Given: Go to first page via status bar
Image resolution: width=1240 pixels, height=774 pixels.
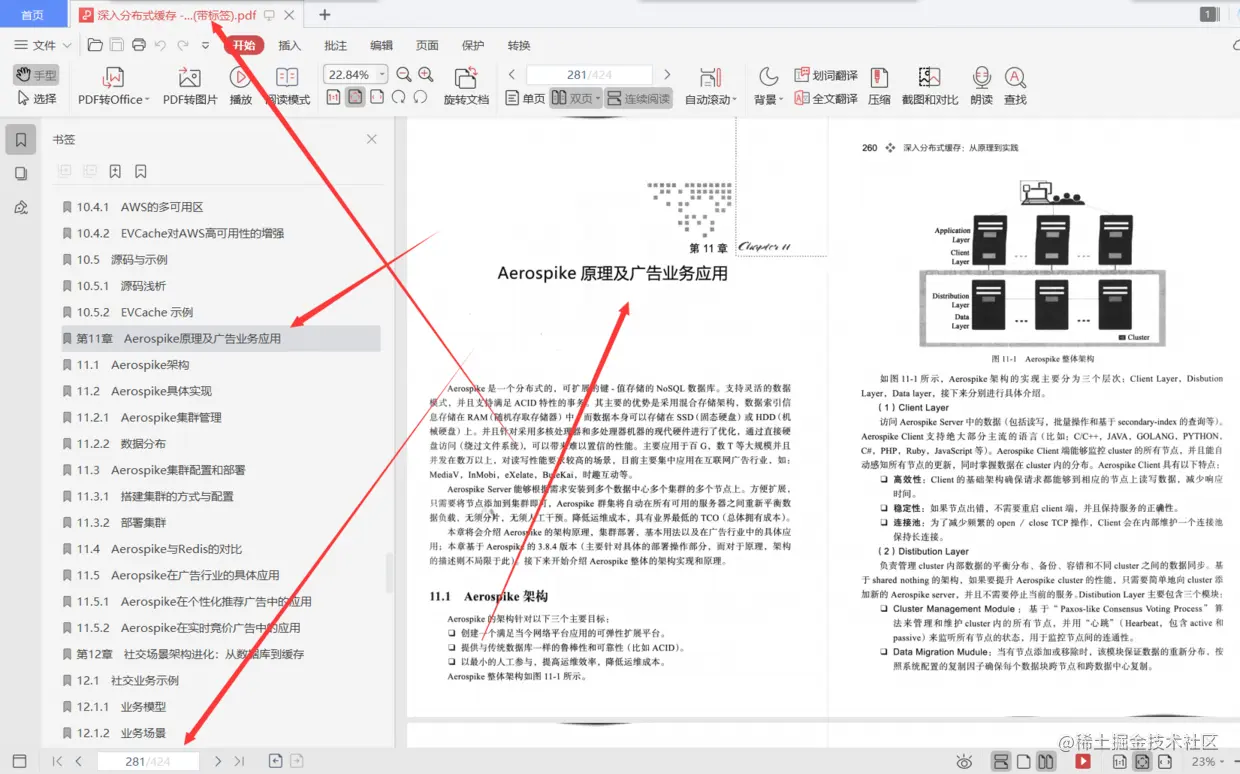Looking at the screenshot, I should pos(57,762).
